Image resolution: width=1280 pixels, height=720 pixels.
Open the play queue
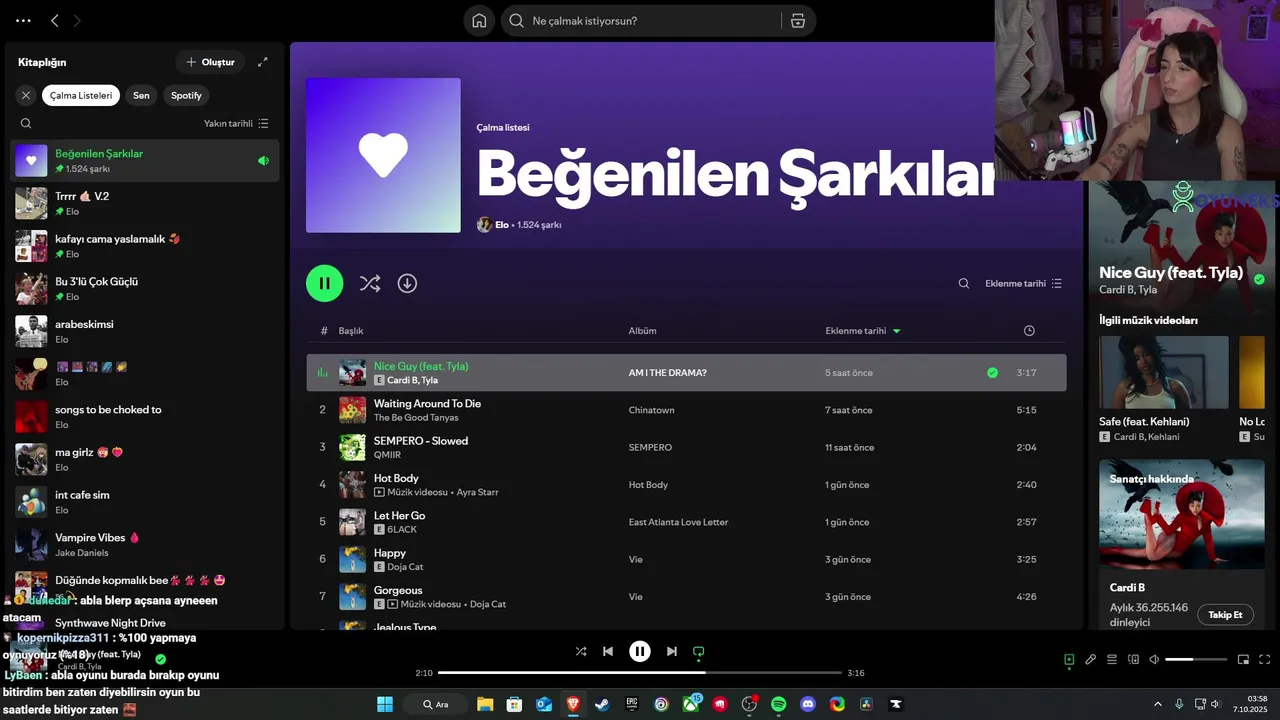click(x=1112, y=660)
